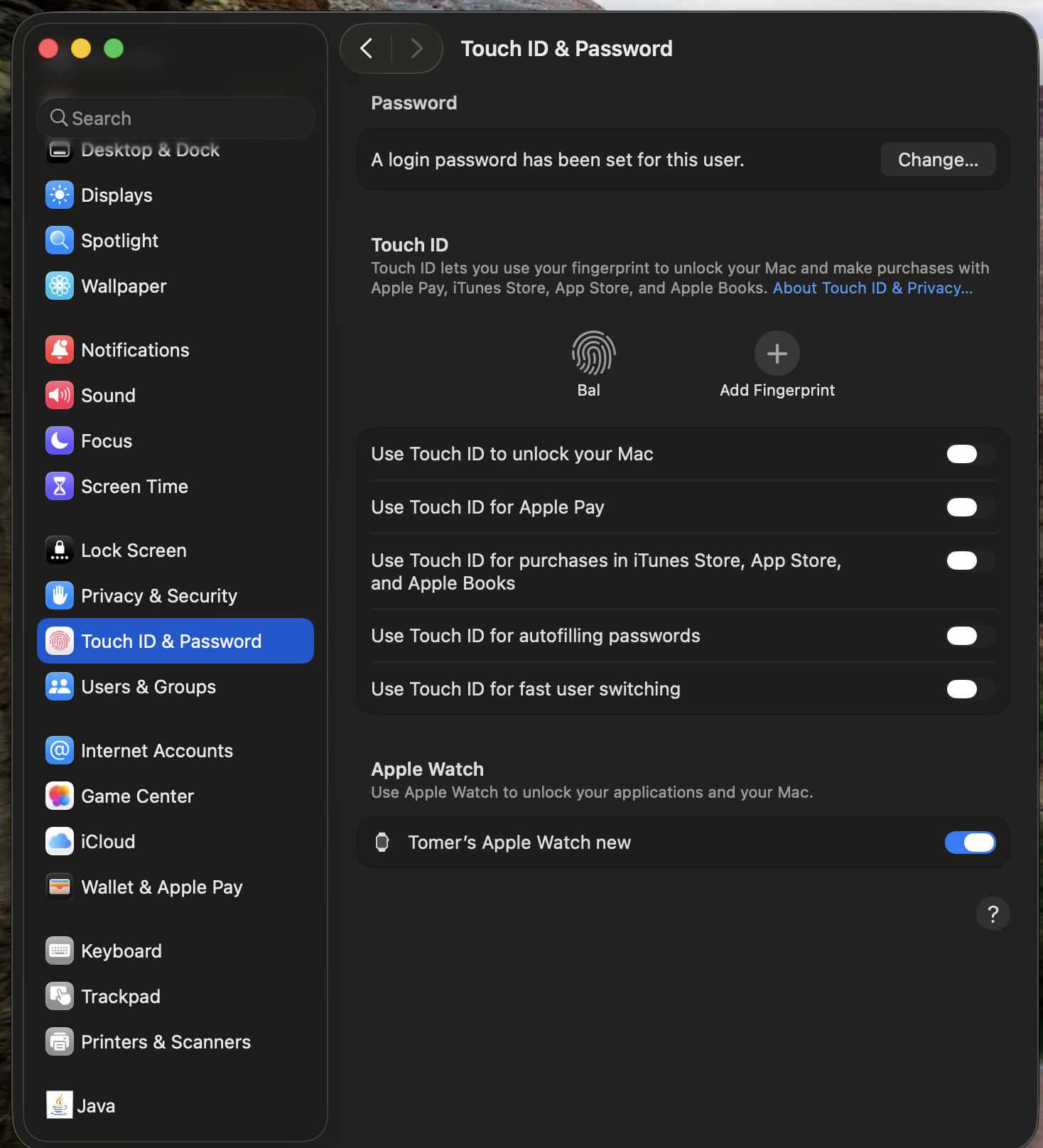
Task: Toggle Touch ID for Apple Pay
Action: [970, 507]
